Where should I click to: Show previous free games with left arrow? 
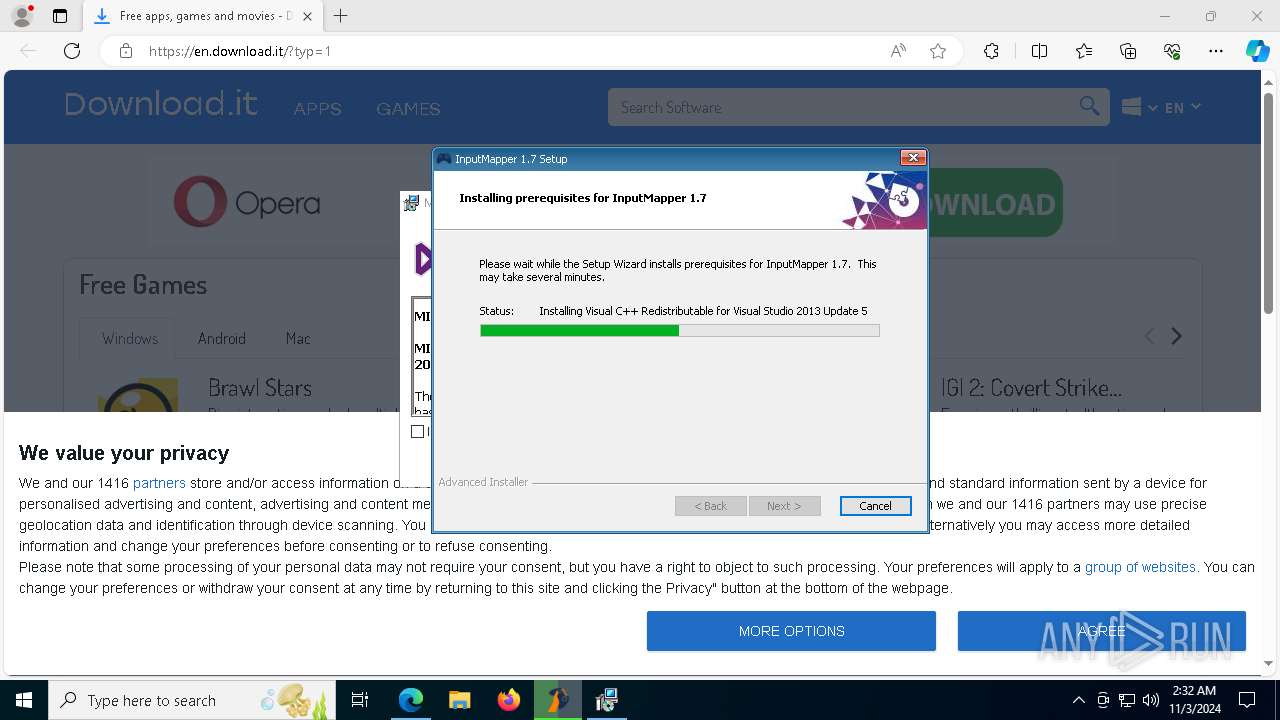pos(1149,337)
